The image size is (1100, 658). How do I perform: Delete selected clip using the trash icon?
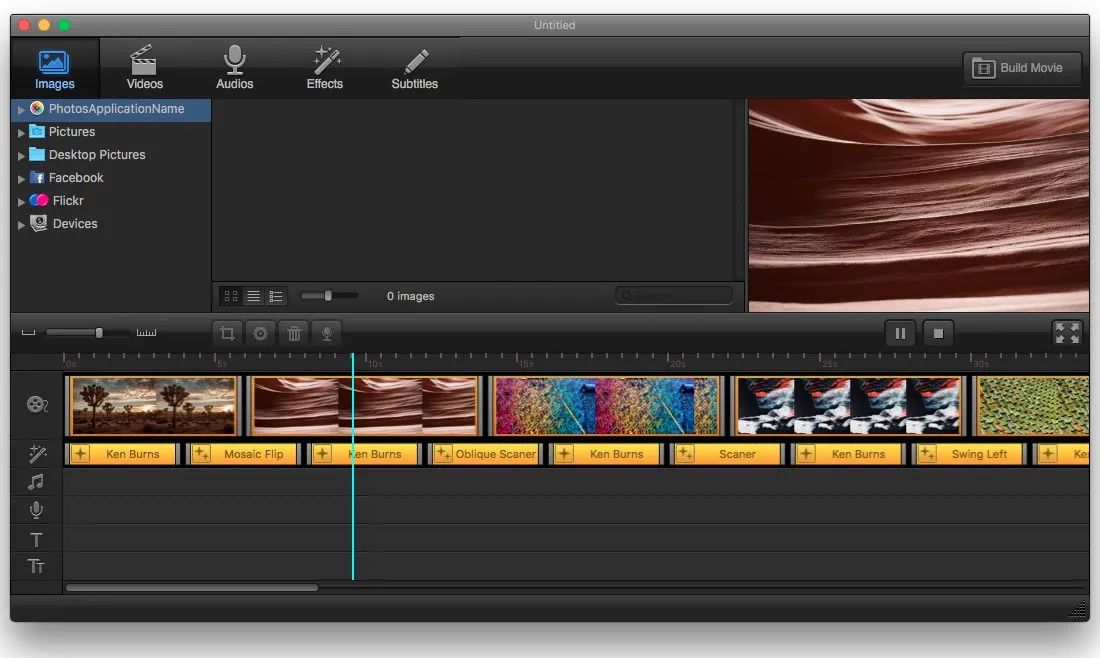point(293,333)
